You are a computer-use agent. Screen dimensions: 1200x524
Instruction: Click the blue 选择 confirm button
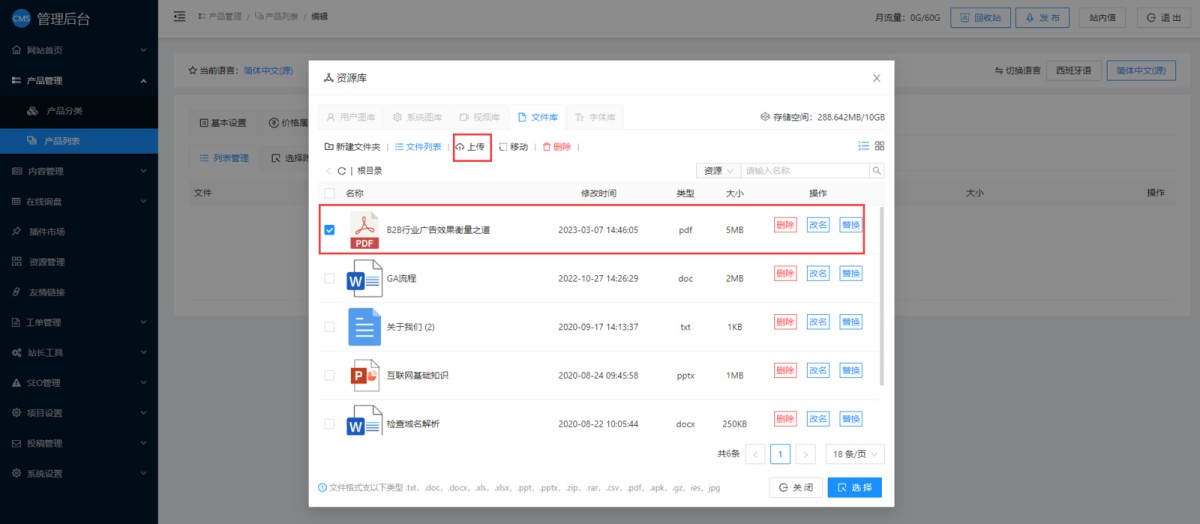click(x=854, y=488)
